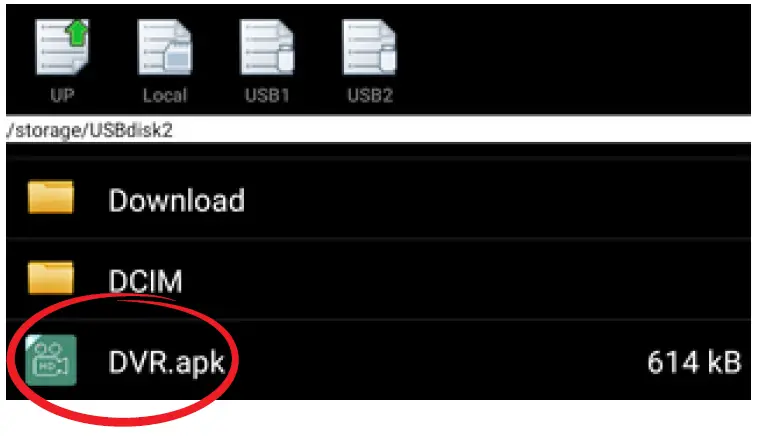Click empty area of the Download row

(485, 199)
